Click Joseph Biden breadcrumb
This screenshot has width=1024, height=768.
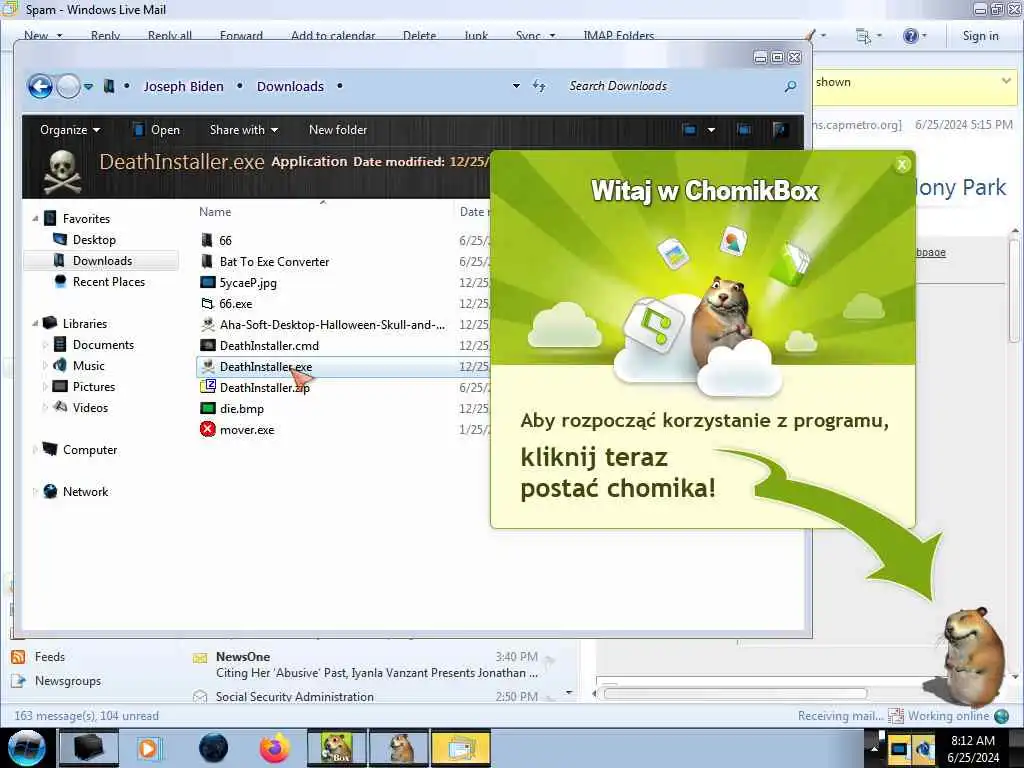tap(184, 86)
